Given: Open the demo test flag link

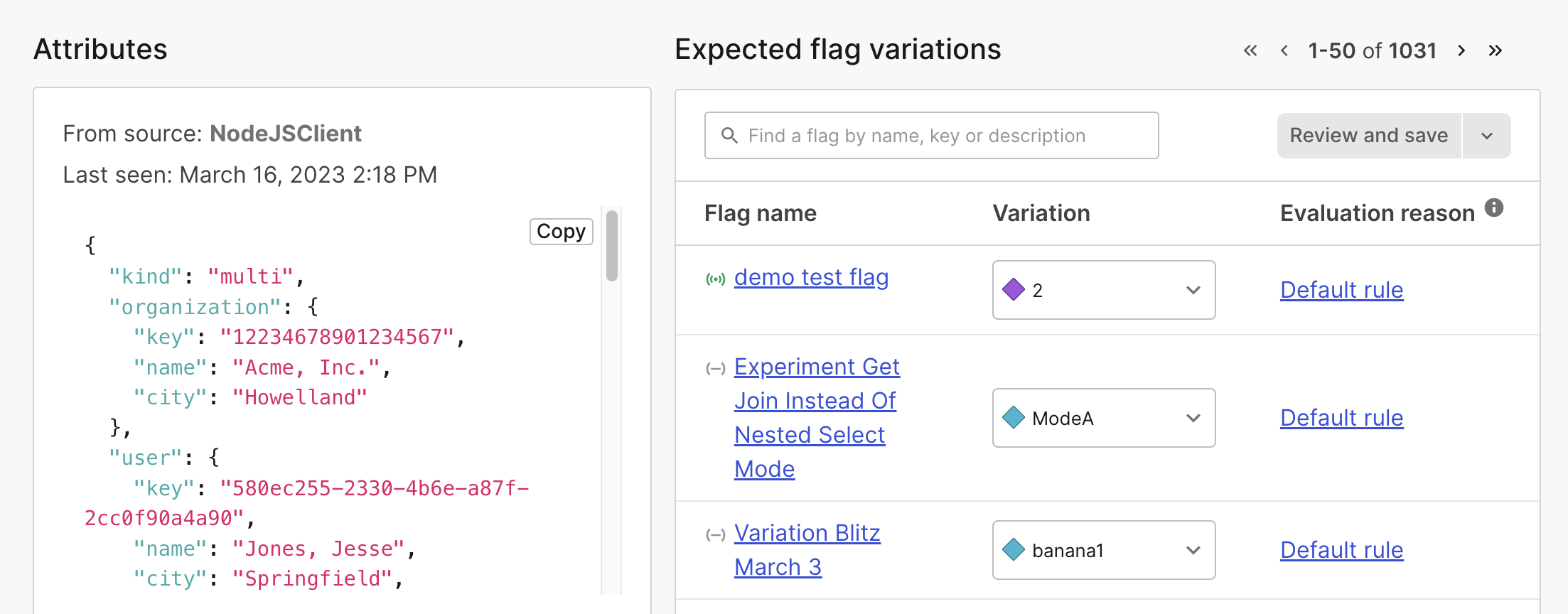Looking at the screenshot, I should point(811,277).
